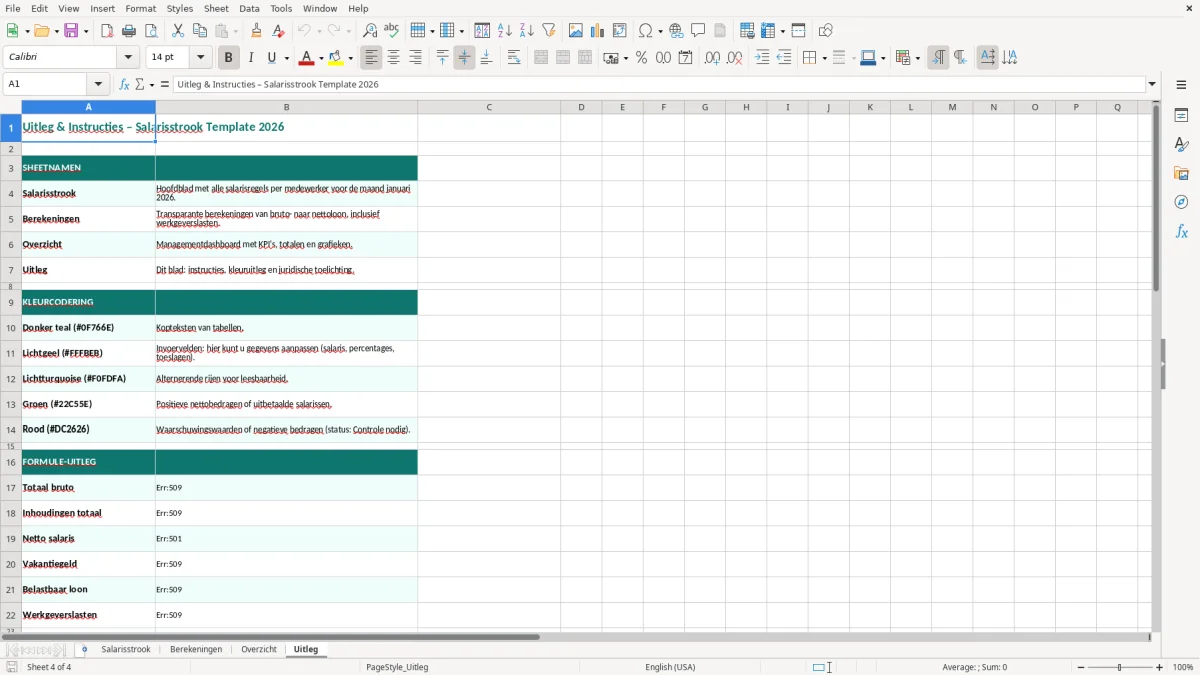
Task: Click the Copy icon
Action: point(200,31)
